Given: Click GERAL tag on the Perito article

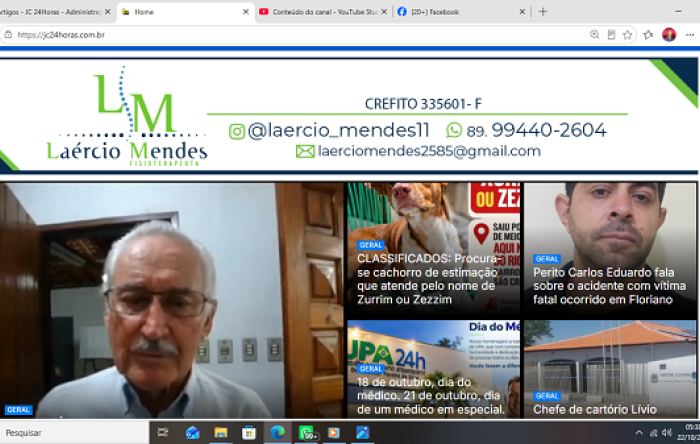Looking at the screenshot, I should point(546,259).
